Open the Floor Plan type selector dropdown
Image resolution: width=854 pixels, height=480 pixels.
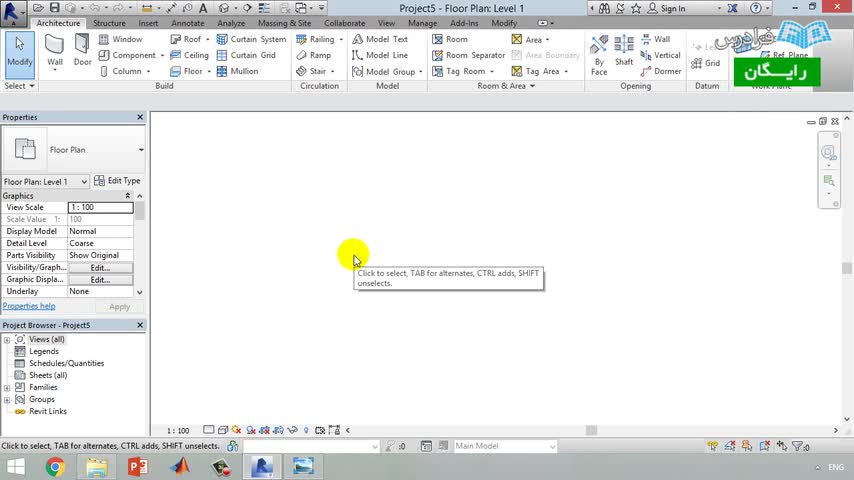click(141, 149)
